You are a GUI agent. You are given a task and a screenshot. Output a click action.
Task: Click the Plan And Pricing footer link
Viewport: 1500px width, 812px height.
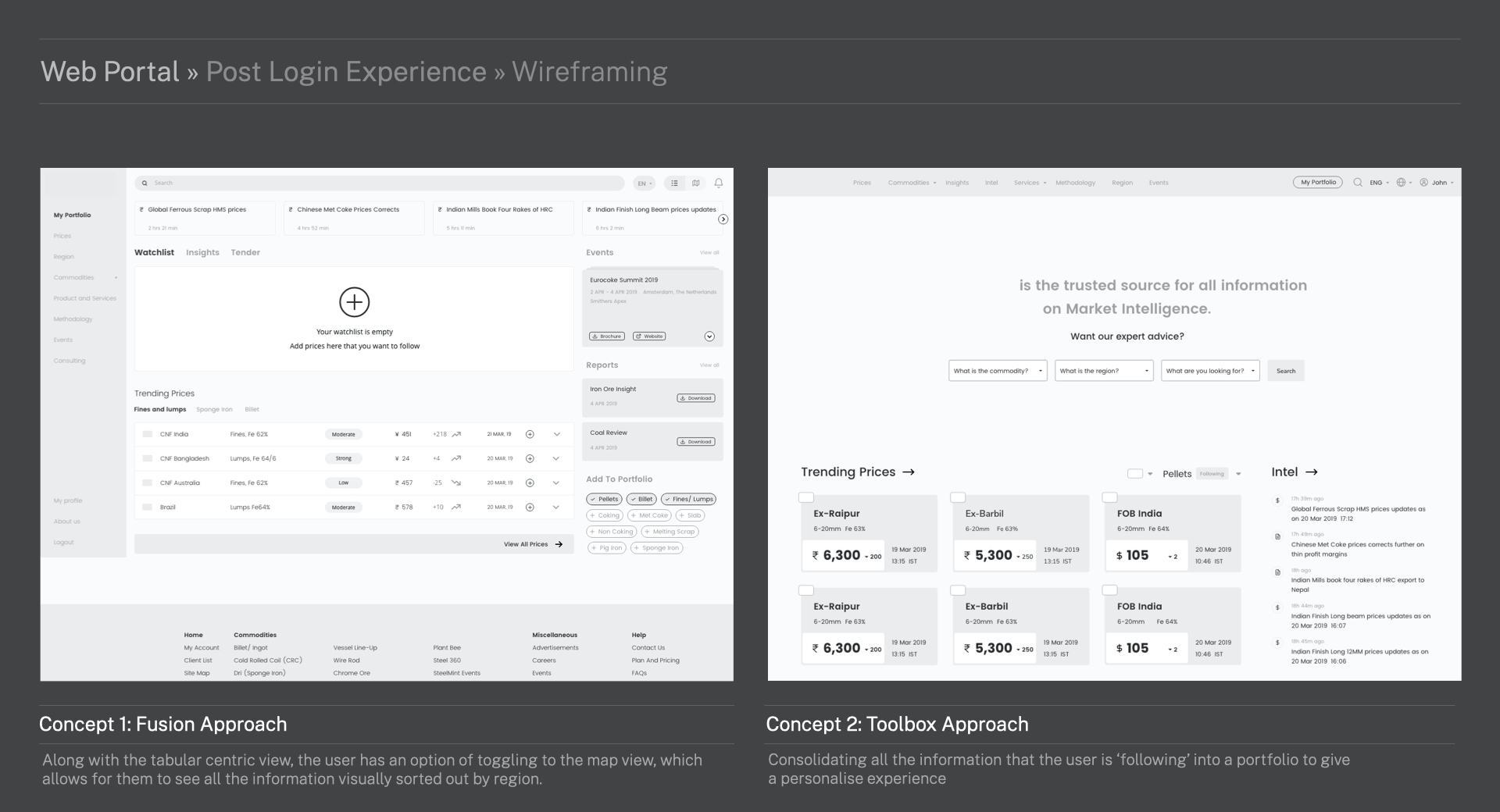click(655, 661)
